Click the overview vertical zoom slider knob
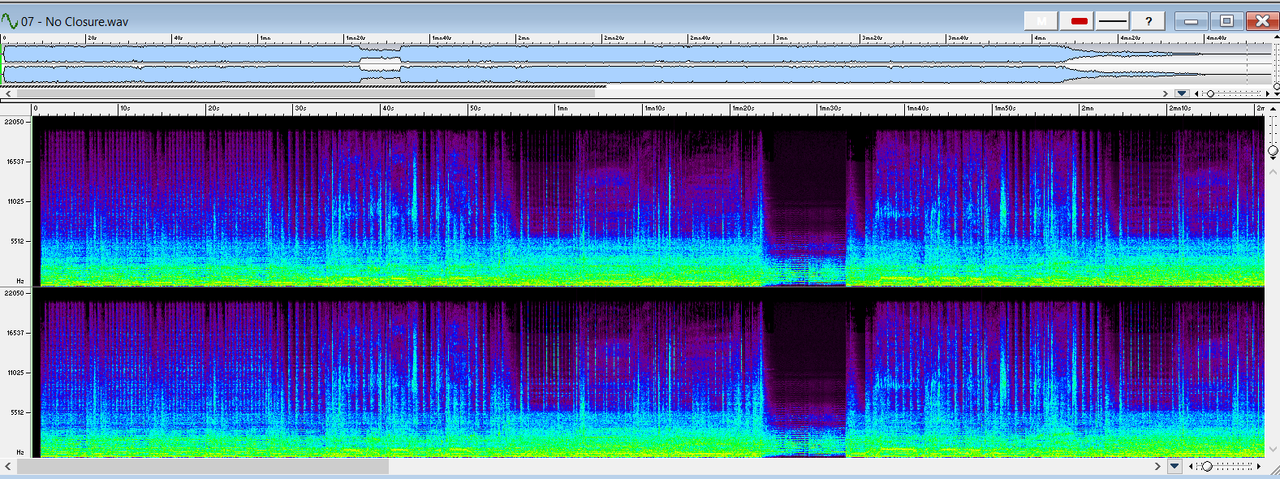Image resolution: width=1280 pixels, height=479 pixels. tap(1276, 86)
